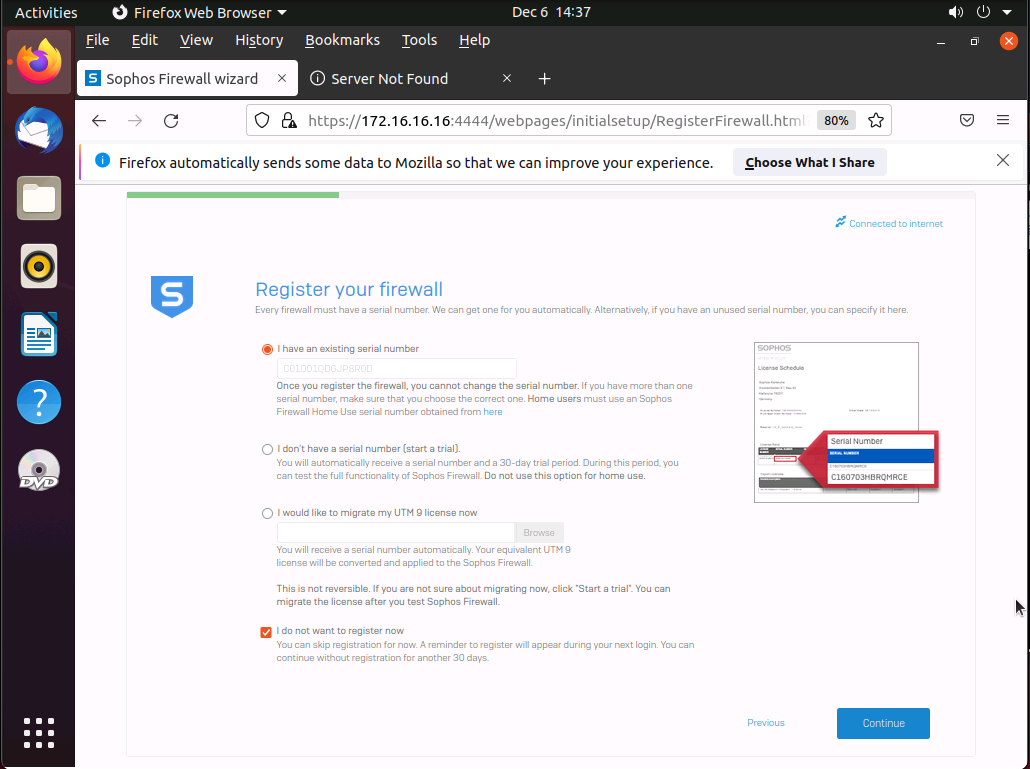Expand the system status menu arrow
The height and width of the screenshot is (769, 1030).
[1006, 13]
